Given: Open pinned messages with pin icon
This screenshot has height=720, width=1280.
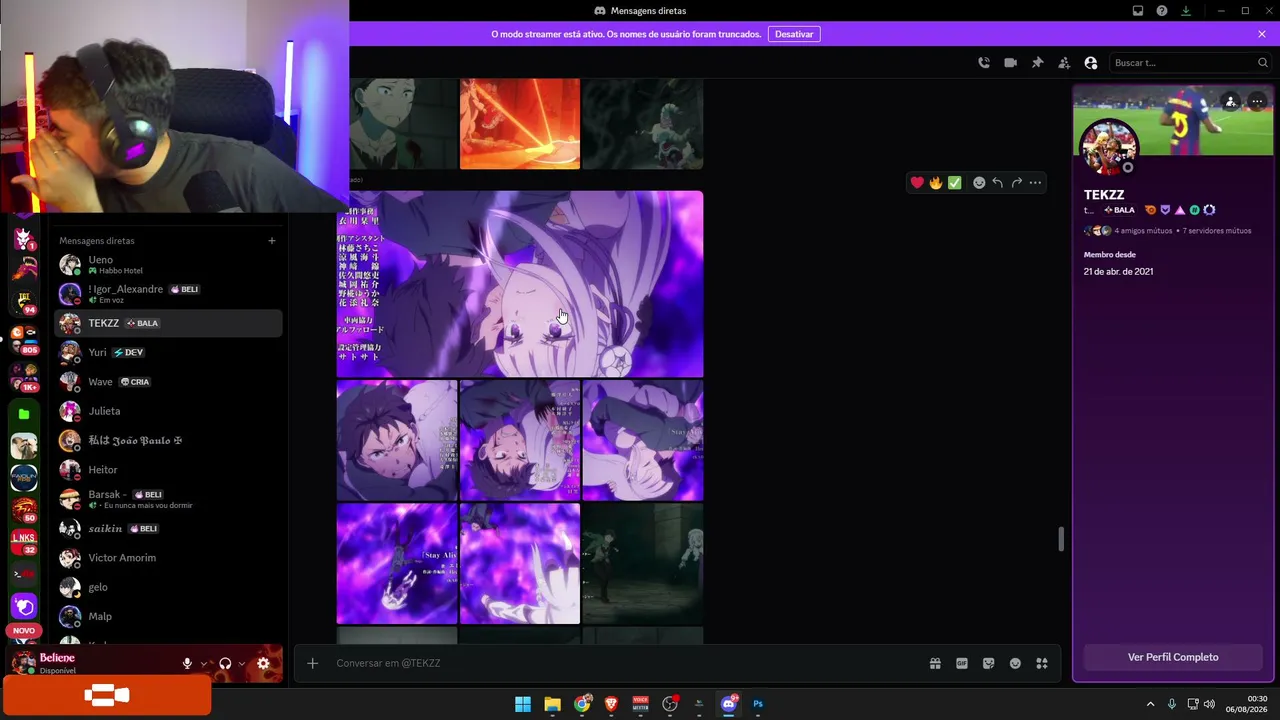Looking at the screenshot, I should [1037, 63].
